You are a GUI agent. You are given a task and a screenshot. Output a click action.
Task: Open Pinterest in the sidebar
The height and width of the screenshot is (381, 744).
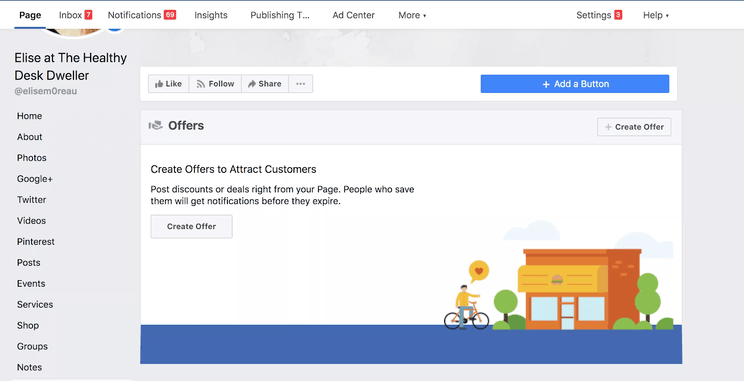(36, 242)
